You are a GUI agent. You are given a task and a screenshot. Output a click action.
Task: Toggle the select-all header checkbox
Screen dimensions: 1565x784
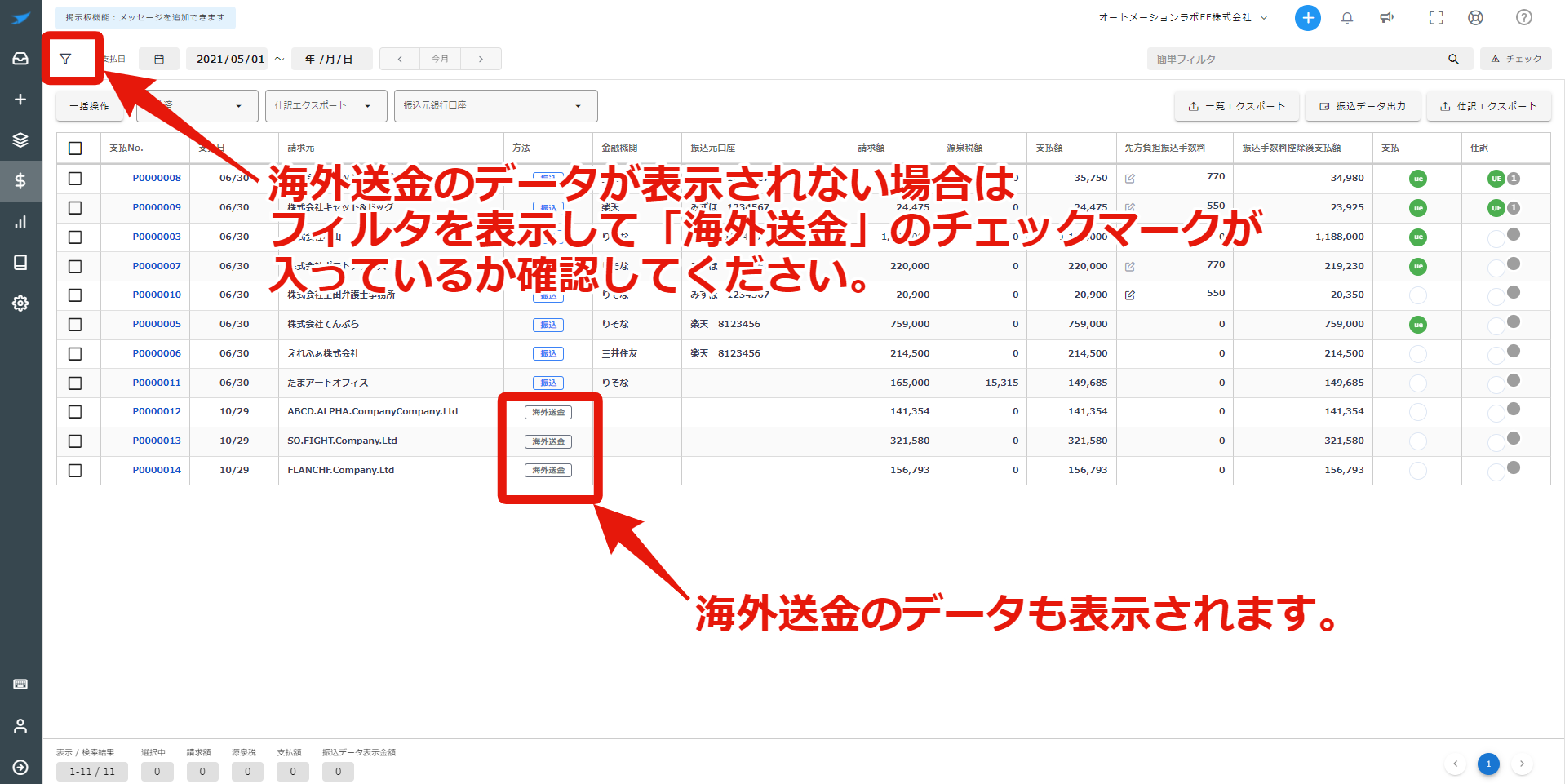[x=75, y=148]
